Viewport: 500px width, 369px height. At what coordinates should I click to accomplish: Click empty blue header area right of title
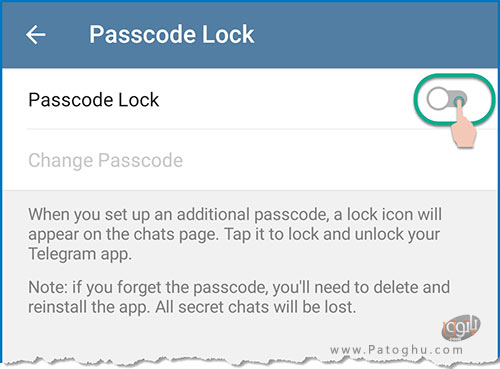(x=373, y=35)
